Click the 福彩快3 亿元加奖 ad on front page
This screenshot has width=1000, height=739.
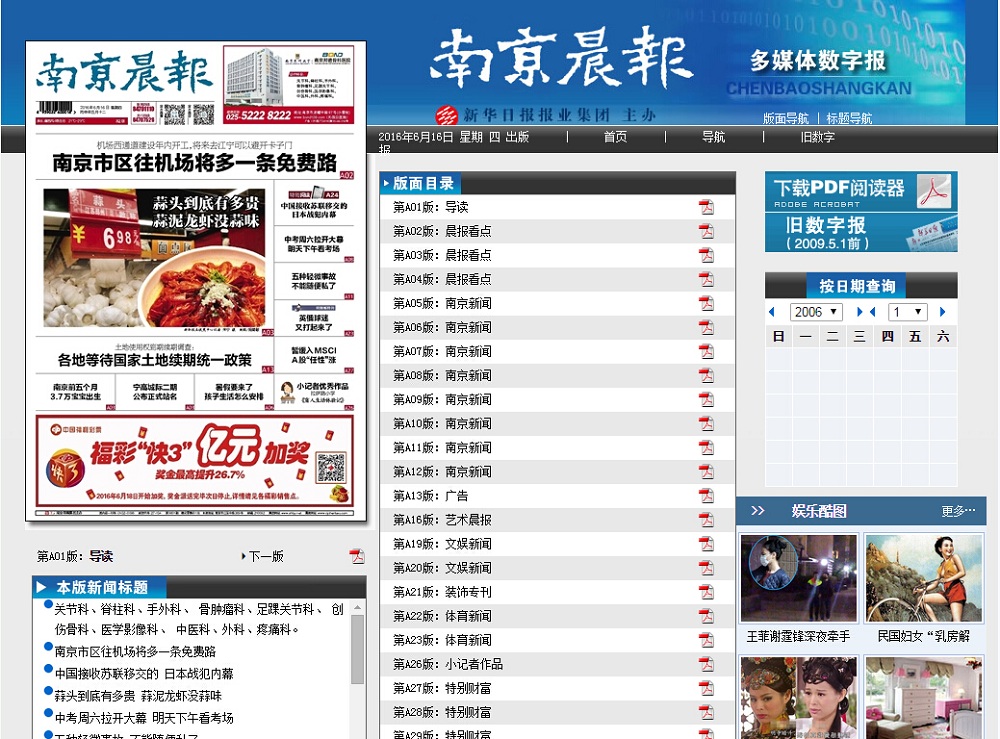coord(195,460)
